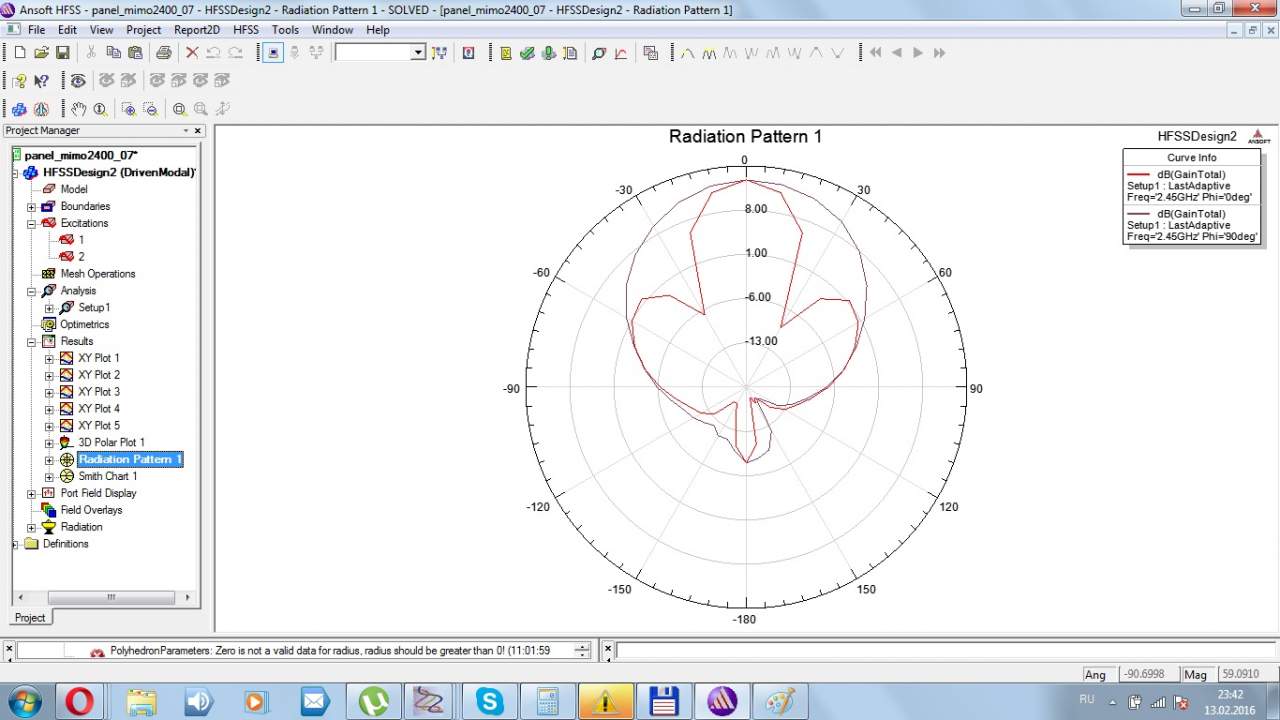Switch to the Project tab
The height and width of the screenshot is (720, 1280).
[x=30, y=618]
